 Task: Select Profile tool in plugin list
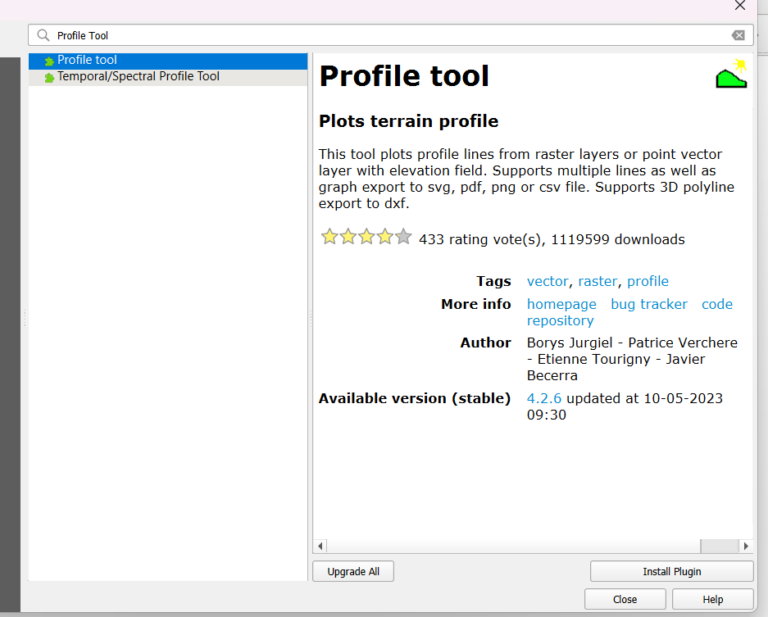tap(87, 60)
